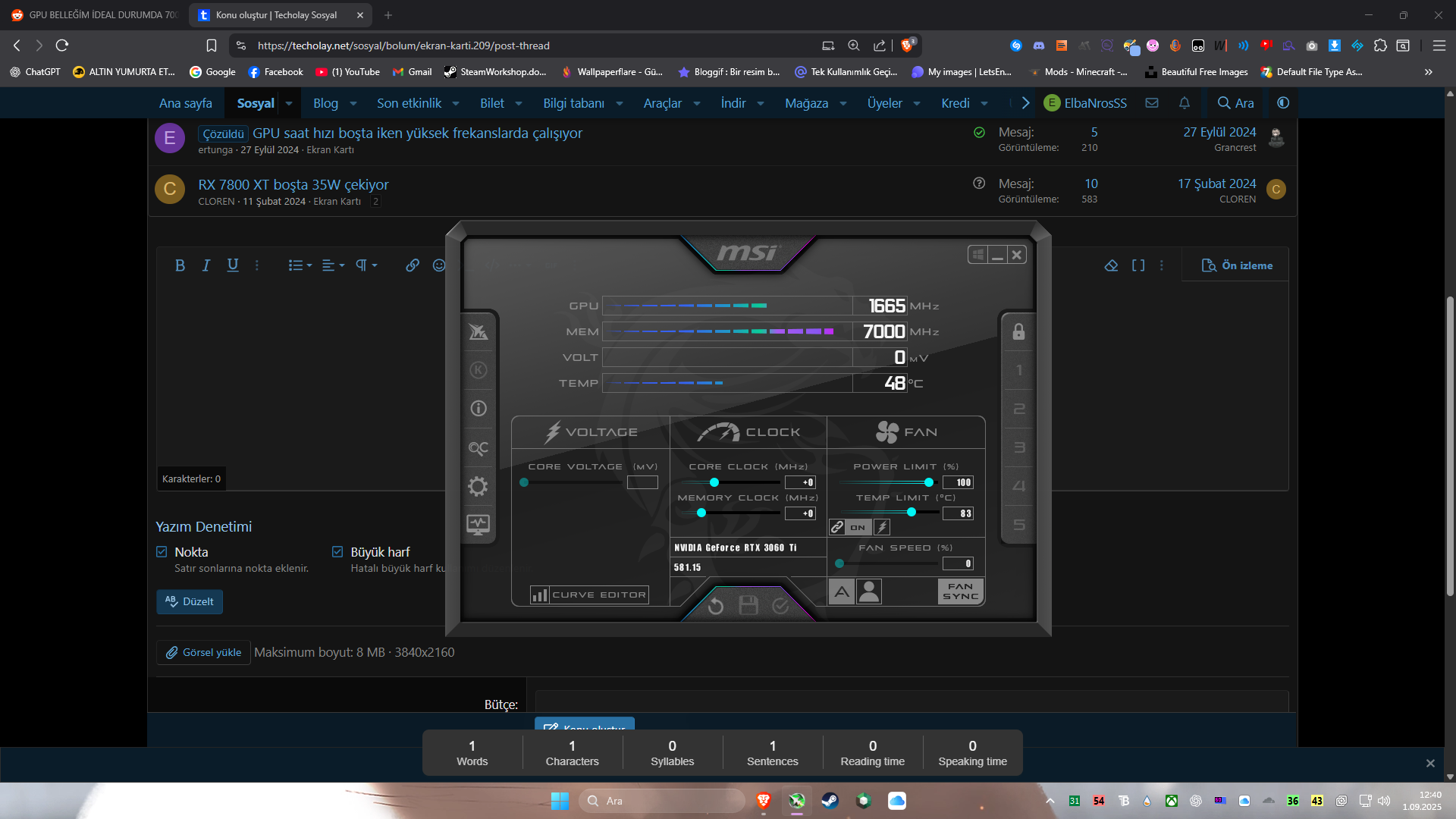The height and width of the screenshot is (819, 1456).
Task: Toggle the Nokta checkbox
Action: 162,552
